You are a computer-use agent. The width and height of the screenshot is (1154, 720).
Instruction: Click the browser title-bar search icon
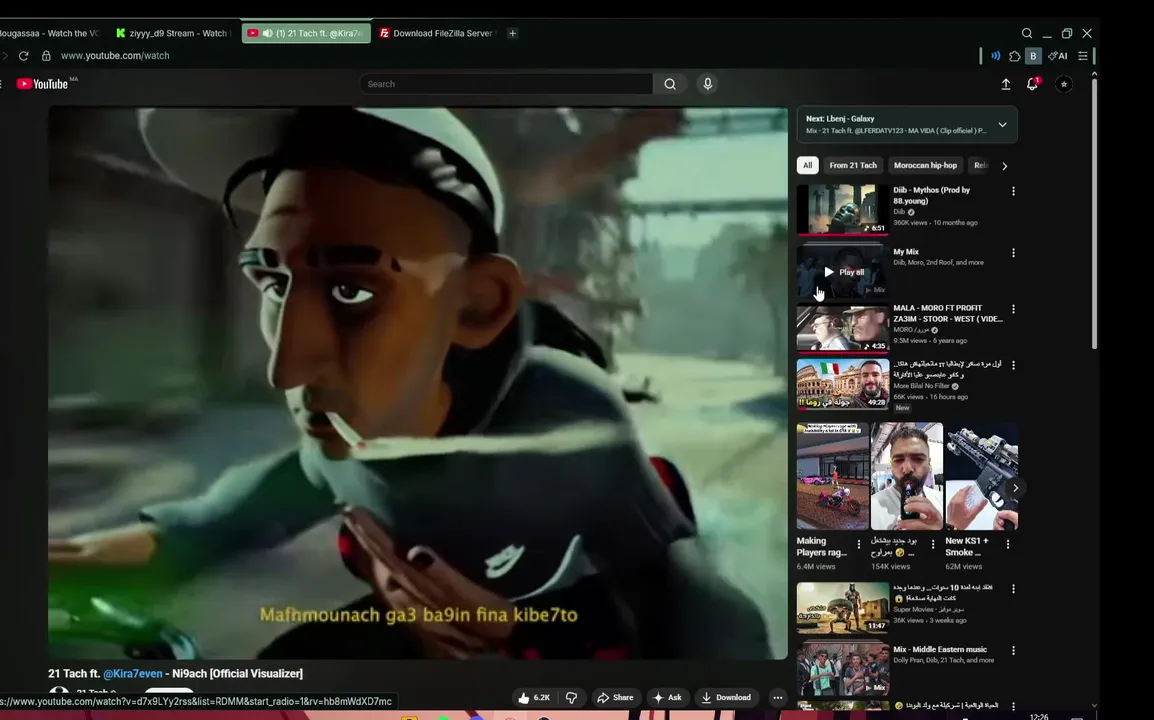pos(1027,33)
